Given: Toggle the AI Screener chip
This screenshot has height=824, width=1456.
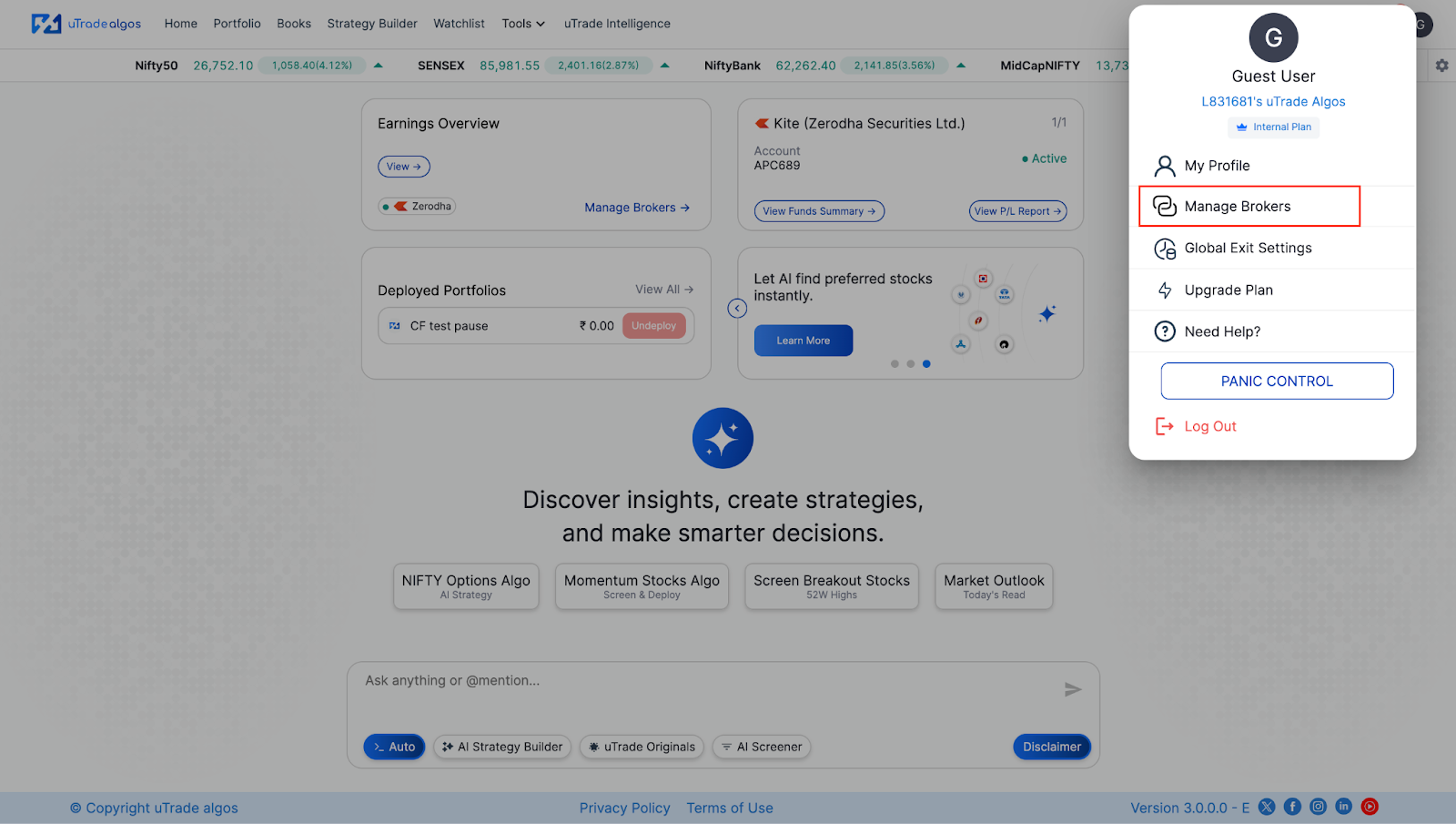Looking at the screenshot, I should [x=762, y=747].
